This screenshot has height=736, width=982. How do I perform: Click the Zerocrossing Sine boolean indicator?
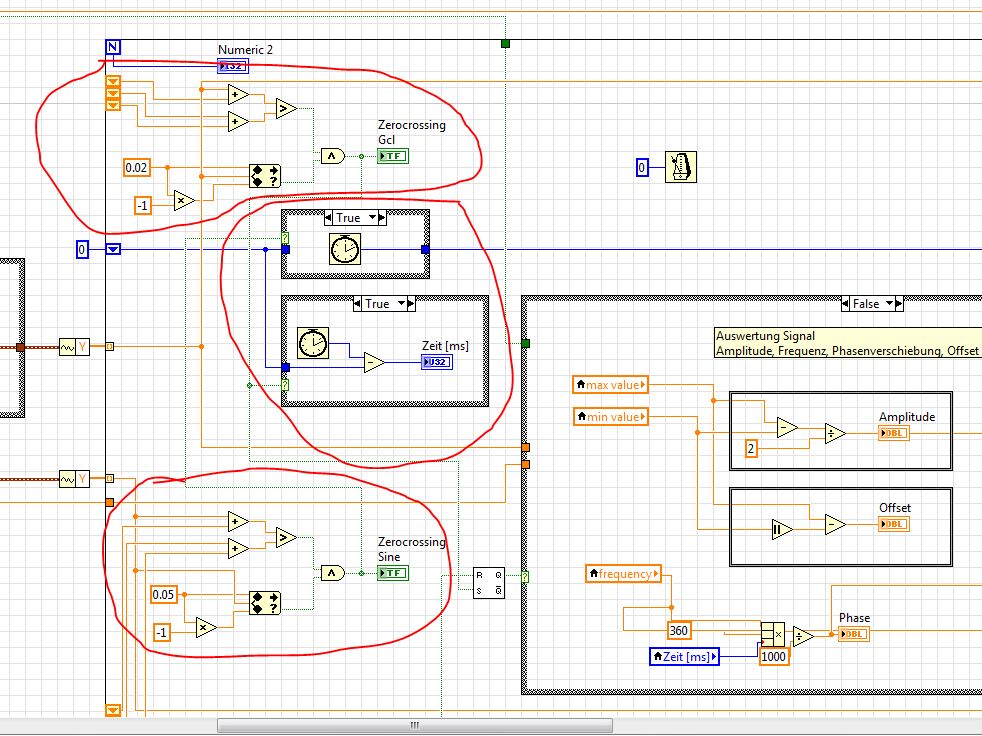[x=393, y=573]
